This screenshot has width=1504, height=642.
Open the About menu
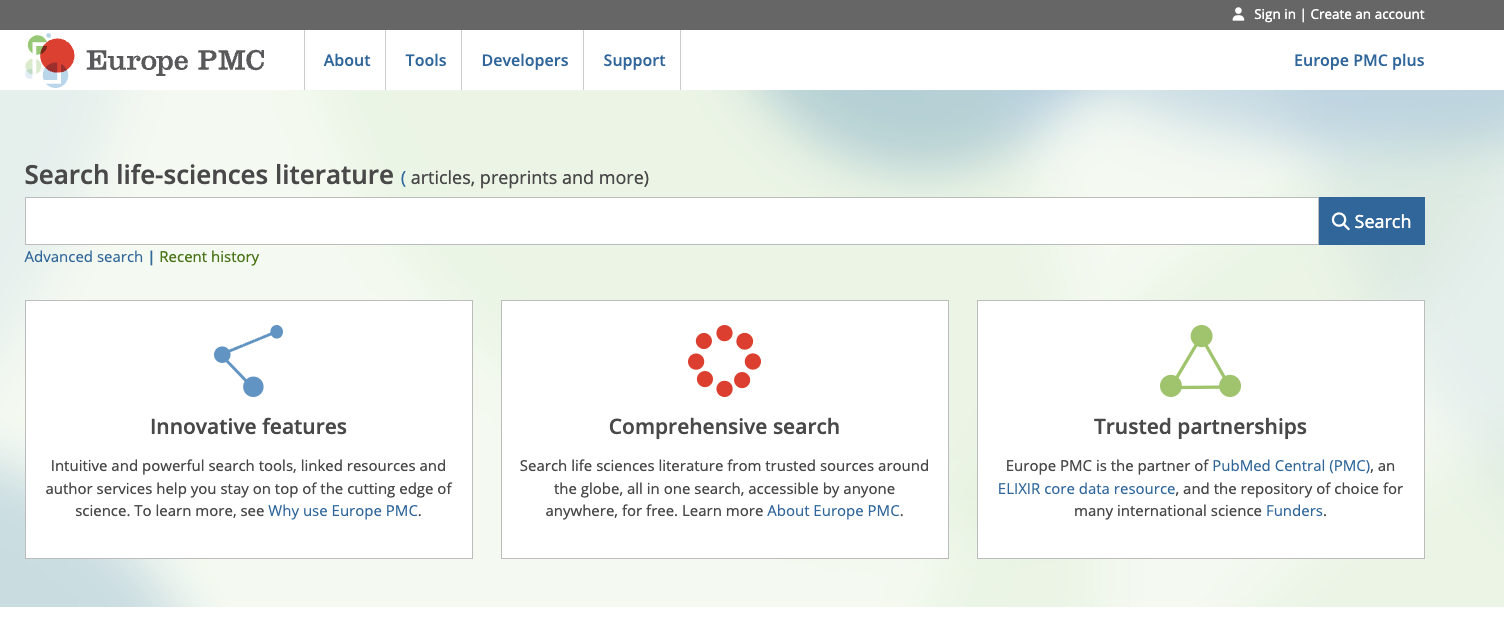[347, 60]
